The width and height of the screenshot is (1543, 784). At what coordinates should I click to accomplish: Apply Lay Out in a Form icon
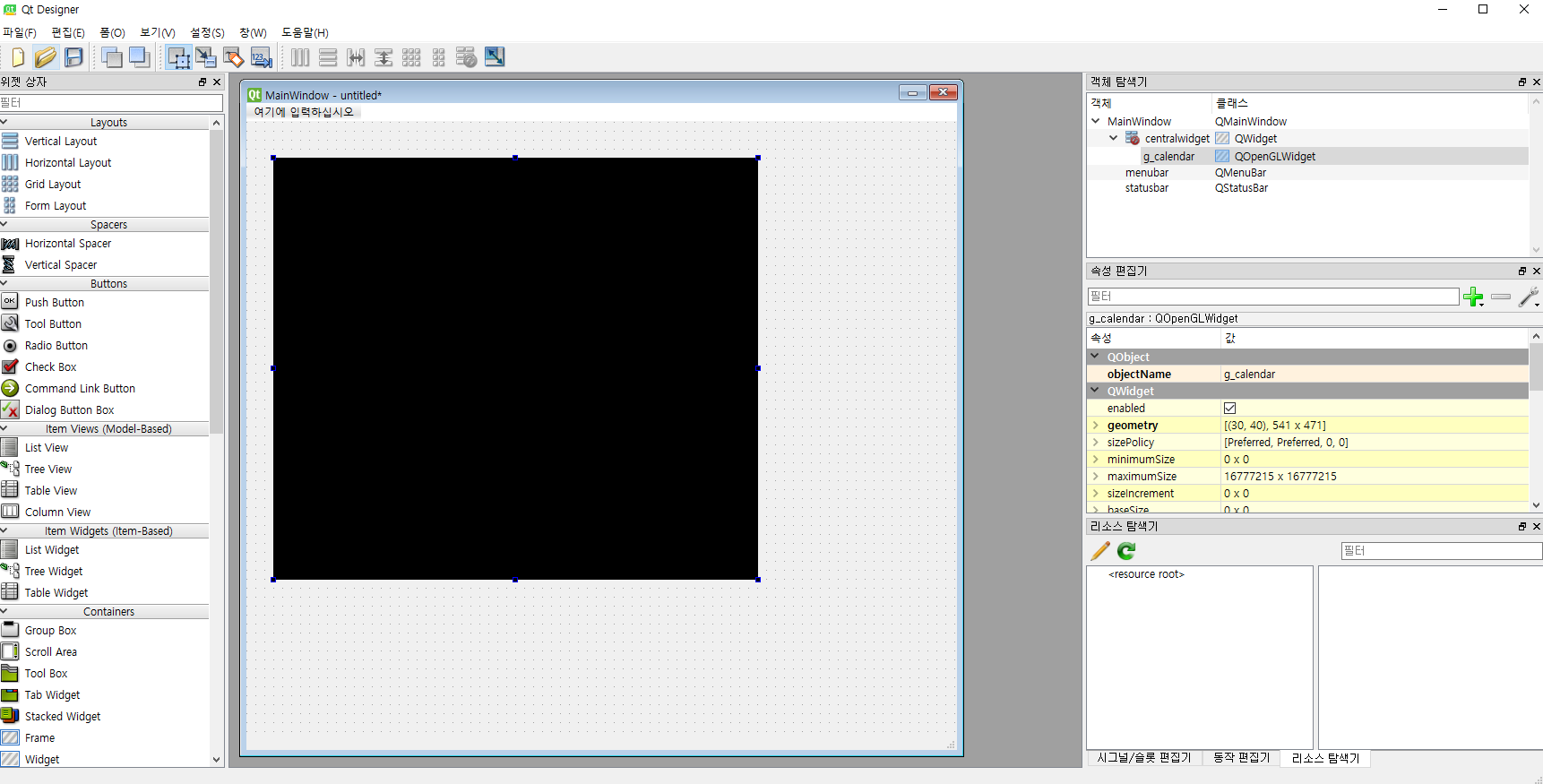(x=439, y=57)
